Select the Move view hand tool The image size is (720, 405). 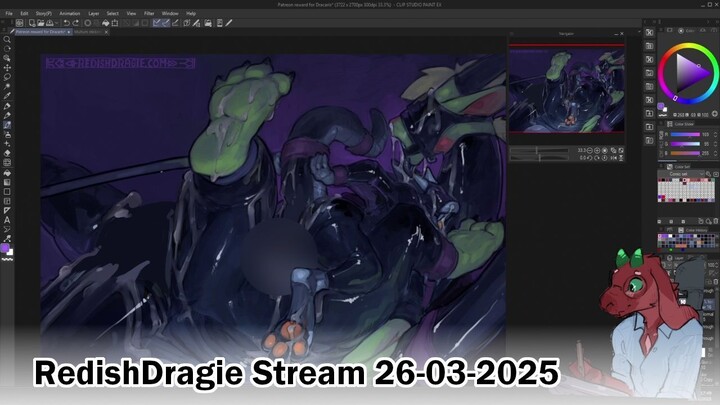[x=7, y=49]
